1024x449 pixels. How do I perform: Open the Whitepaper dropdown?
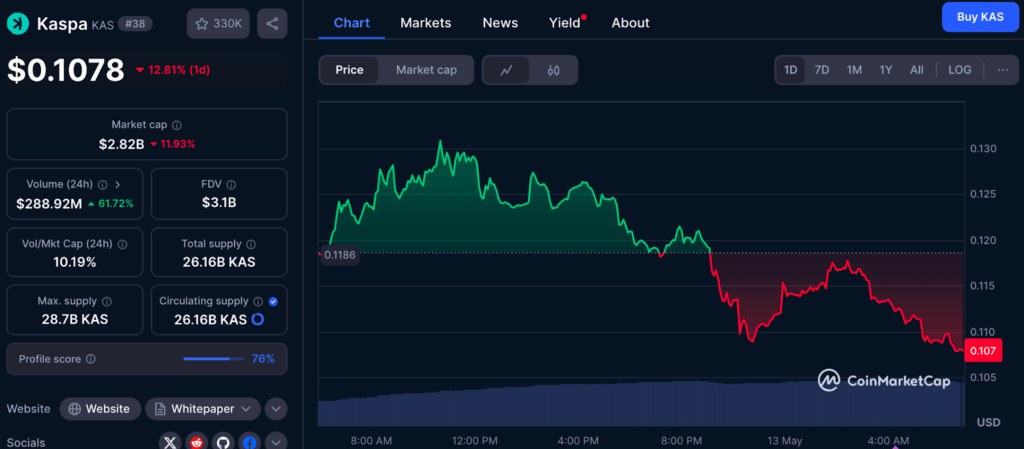(202, 409)
